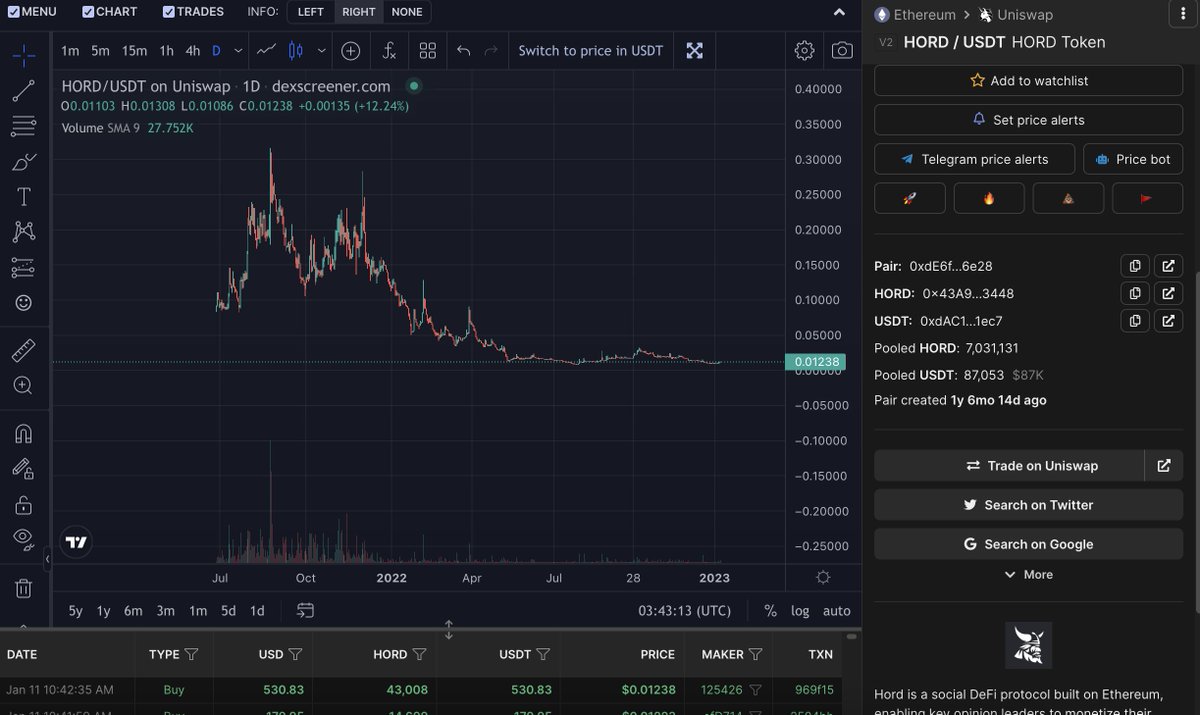Screen dimensions: 1200x715
Task: Select the line chart style icon
Action: pyautogui.click(x=266, y=51)
